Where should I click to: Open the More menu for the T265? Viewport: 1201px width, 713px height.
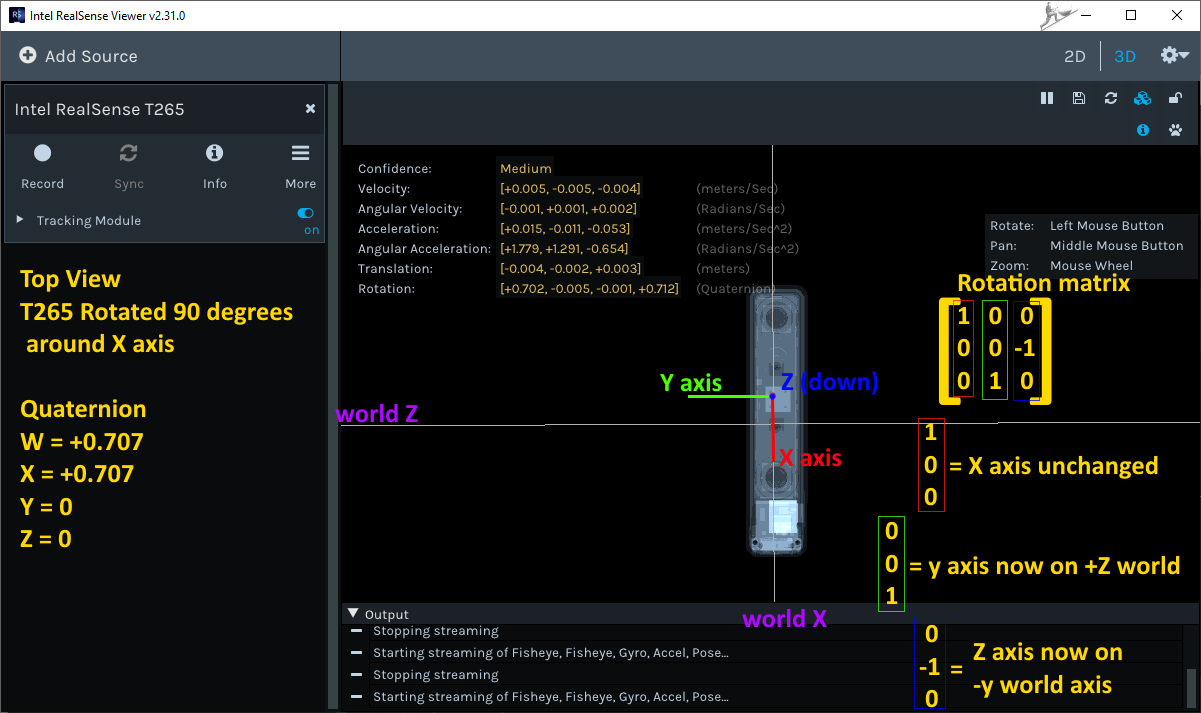point(300,153)
